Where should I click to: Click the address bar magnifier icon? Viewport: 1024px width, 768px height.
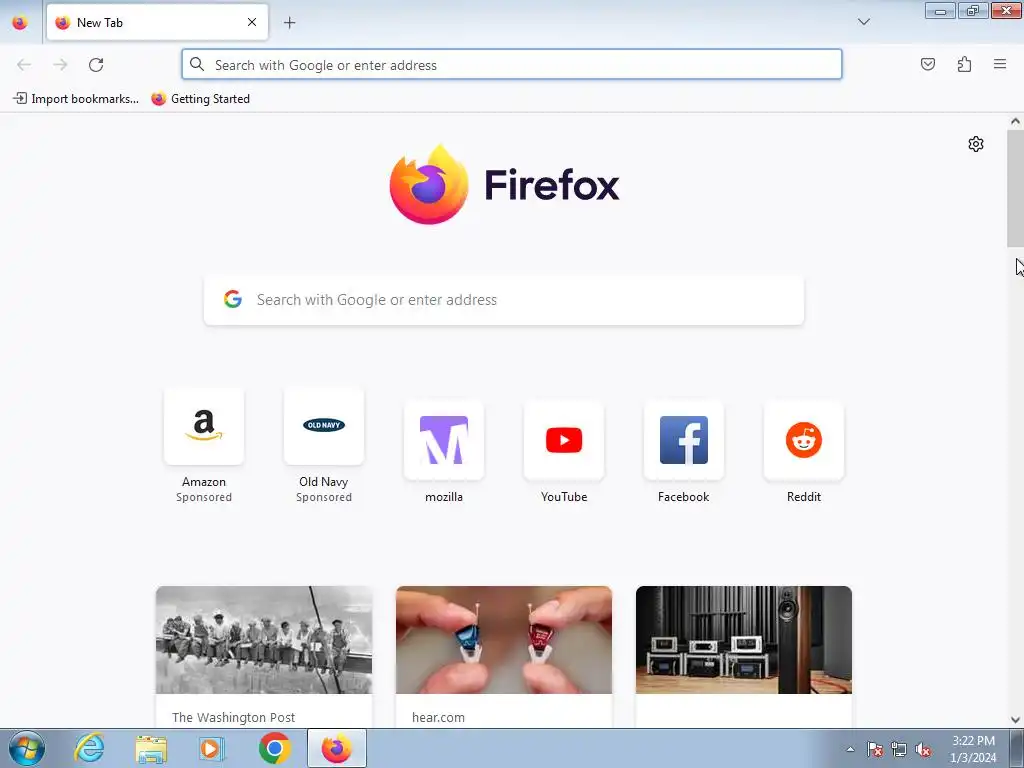tap(197, 64)
